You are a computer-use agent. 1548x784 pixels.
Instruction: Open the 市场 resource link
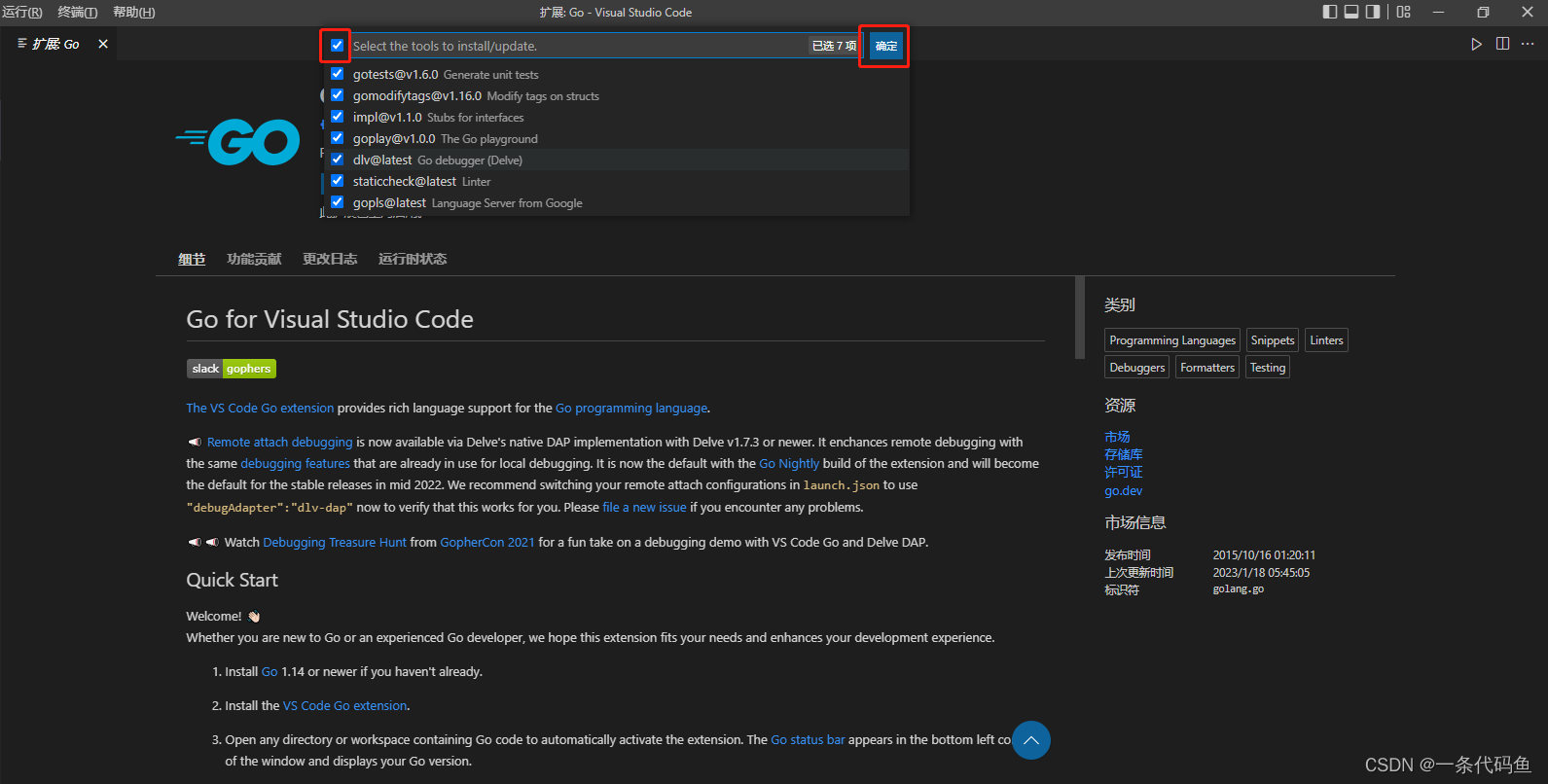(x=1117, y=437)
